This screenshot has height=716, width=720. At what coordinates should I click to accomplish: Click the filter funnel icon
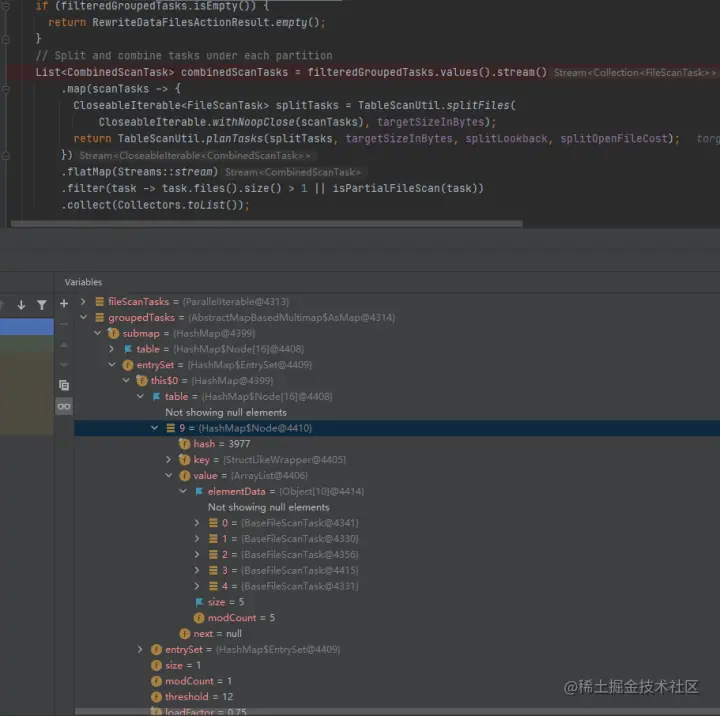point(42,304)
